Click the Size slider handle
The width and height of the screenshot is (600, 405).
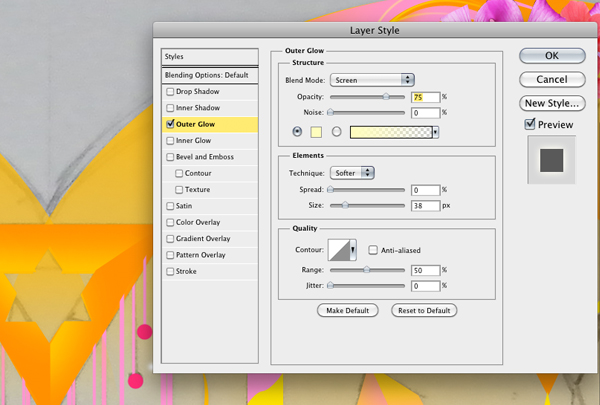(345, 206)
